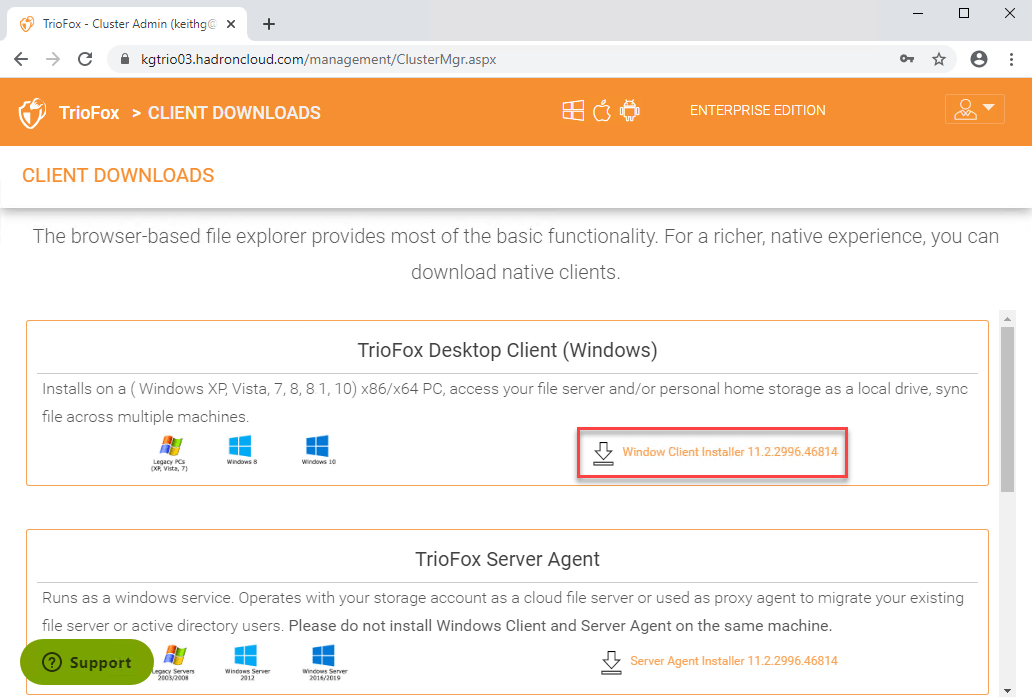
Task: Click the TrioFox breadcrumb link in header
Action: [89, 113]
